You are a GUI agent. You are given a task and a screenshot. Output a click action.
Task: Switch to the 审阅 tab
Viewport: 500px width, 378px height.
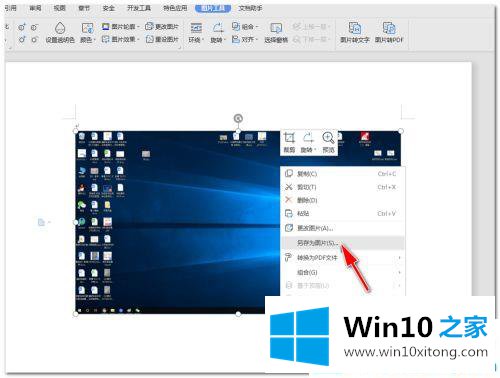tap(35, 8)
